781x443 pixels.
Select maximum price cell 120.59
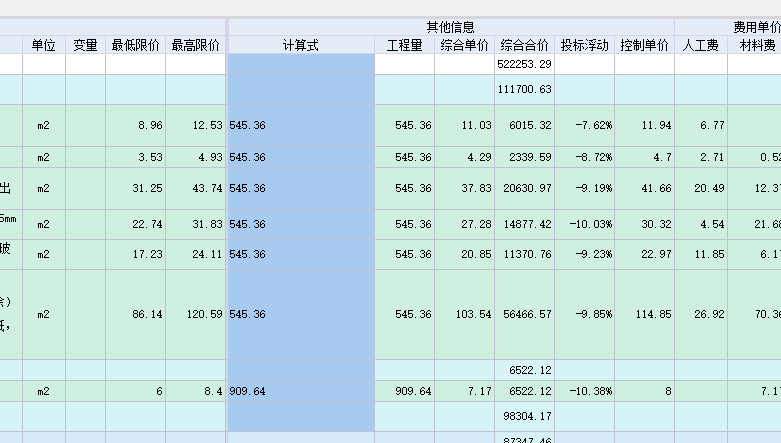[x=196, y=314]
